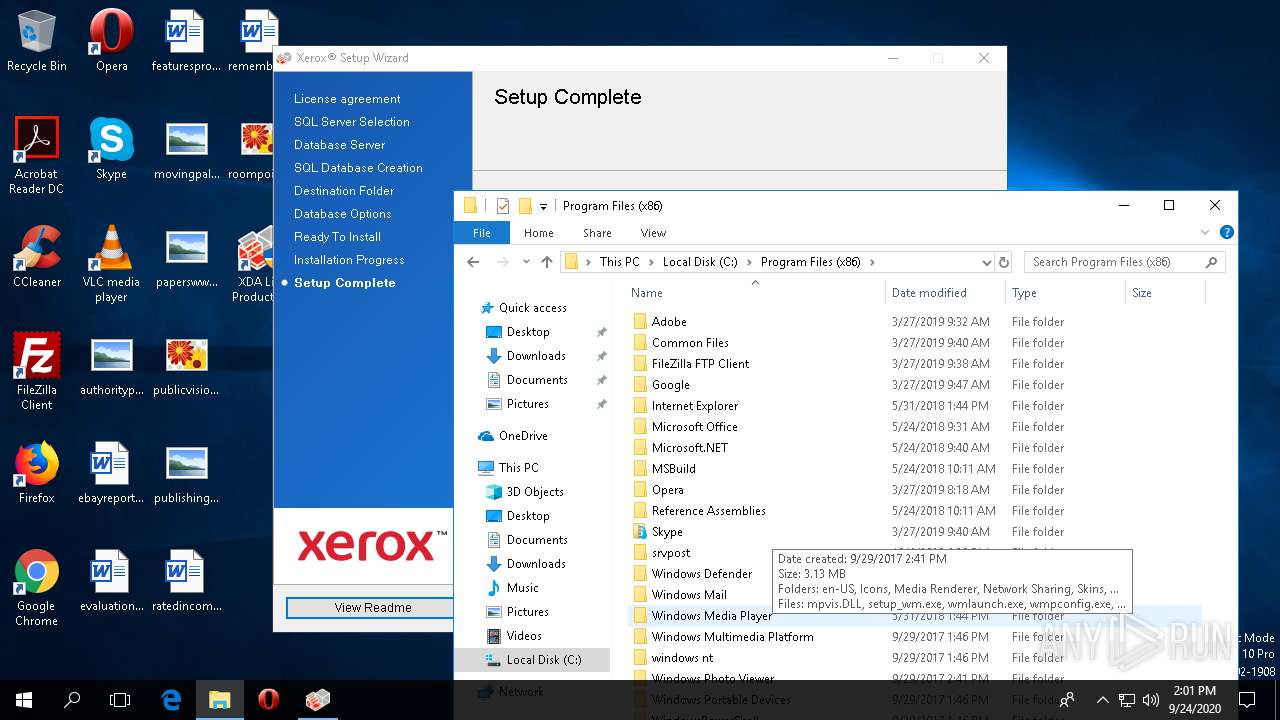Open the address bar history dropdown

point(986,262)
